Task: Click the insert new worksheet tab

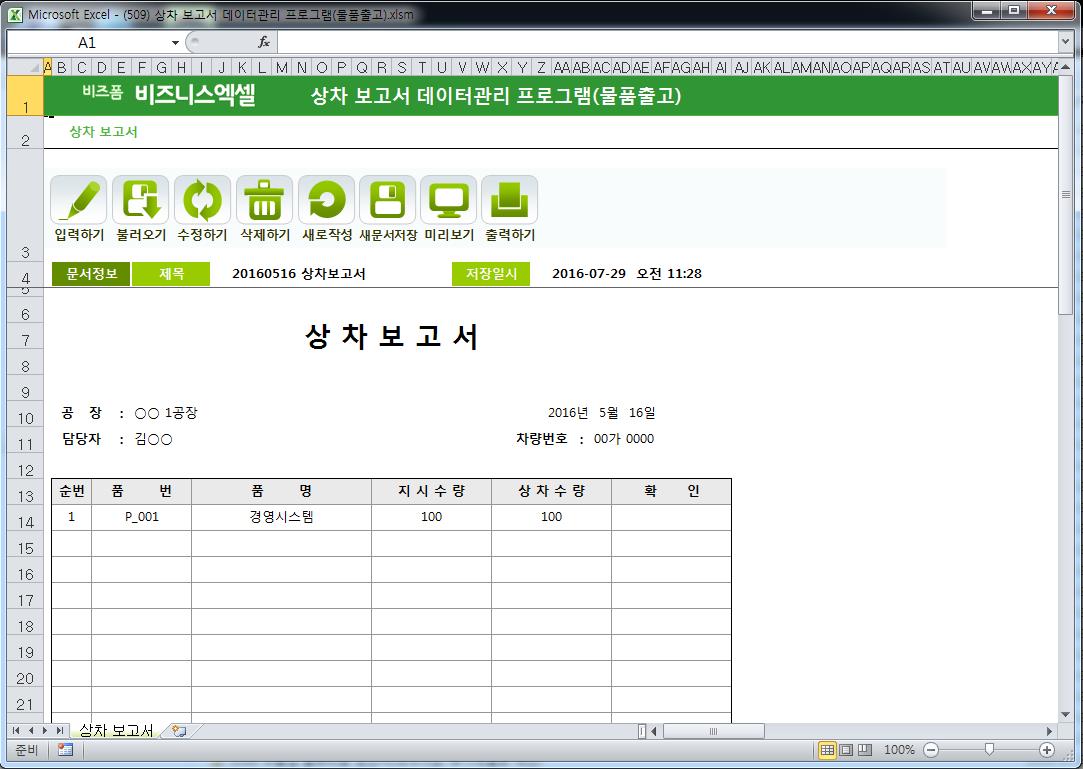Action: tap(179, 731)
